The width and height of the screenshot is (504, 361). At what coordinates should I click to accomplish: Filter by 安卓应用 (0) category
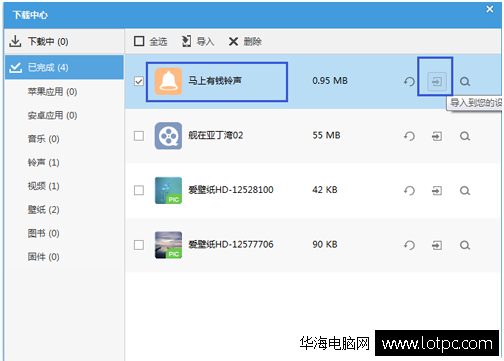coord(52,115)
